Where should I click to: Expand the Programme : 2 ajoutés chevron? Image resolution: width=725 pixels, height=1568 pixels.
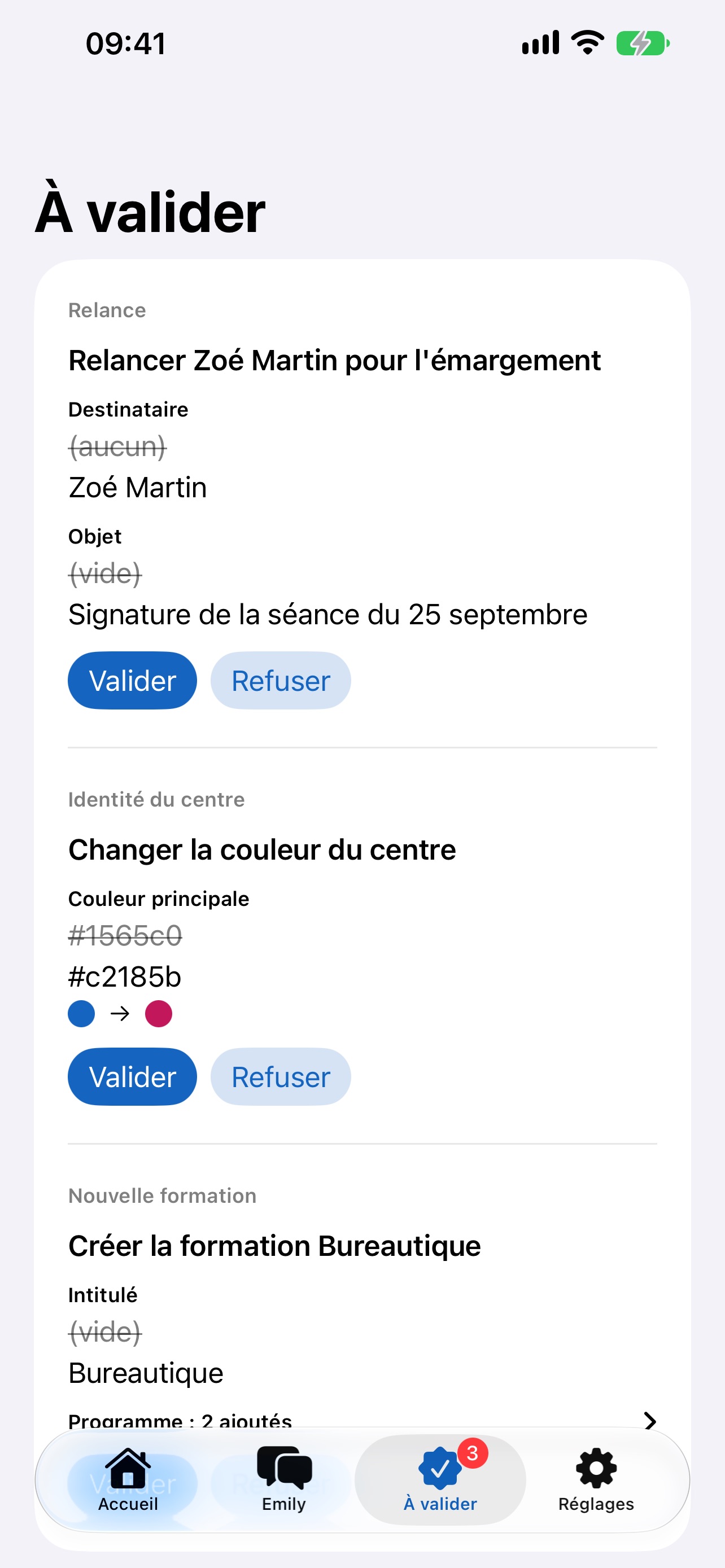tap(650, 1421)
